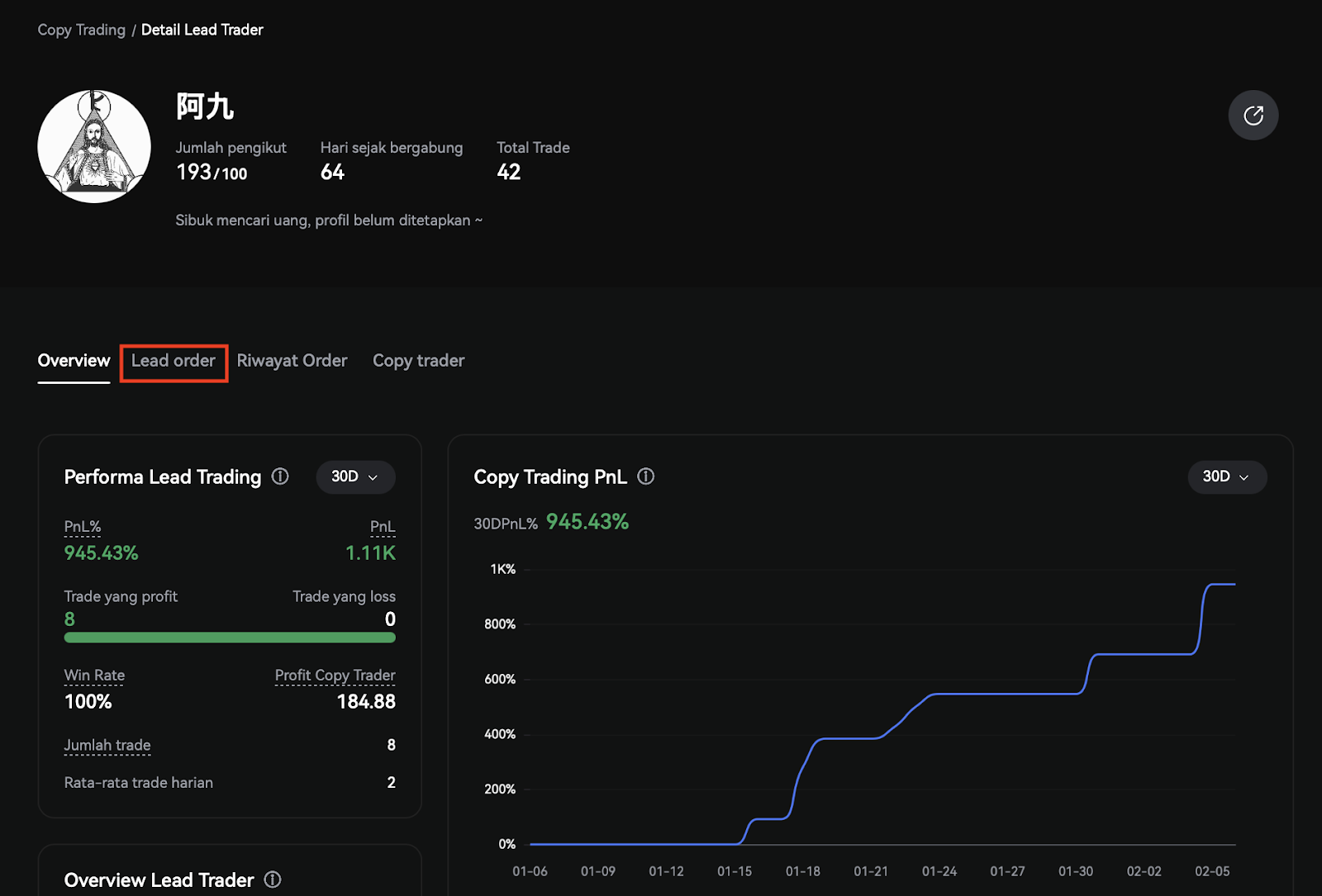Click the 01-30 date on chart axis
This screenshot has width=1322, height=896.
click(x=1075, y=871)
